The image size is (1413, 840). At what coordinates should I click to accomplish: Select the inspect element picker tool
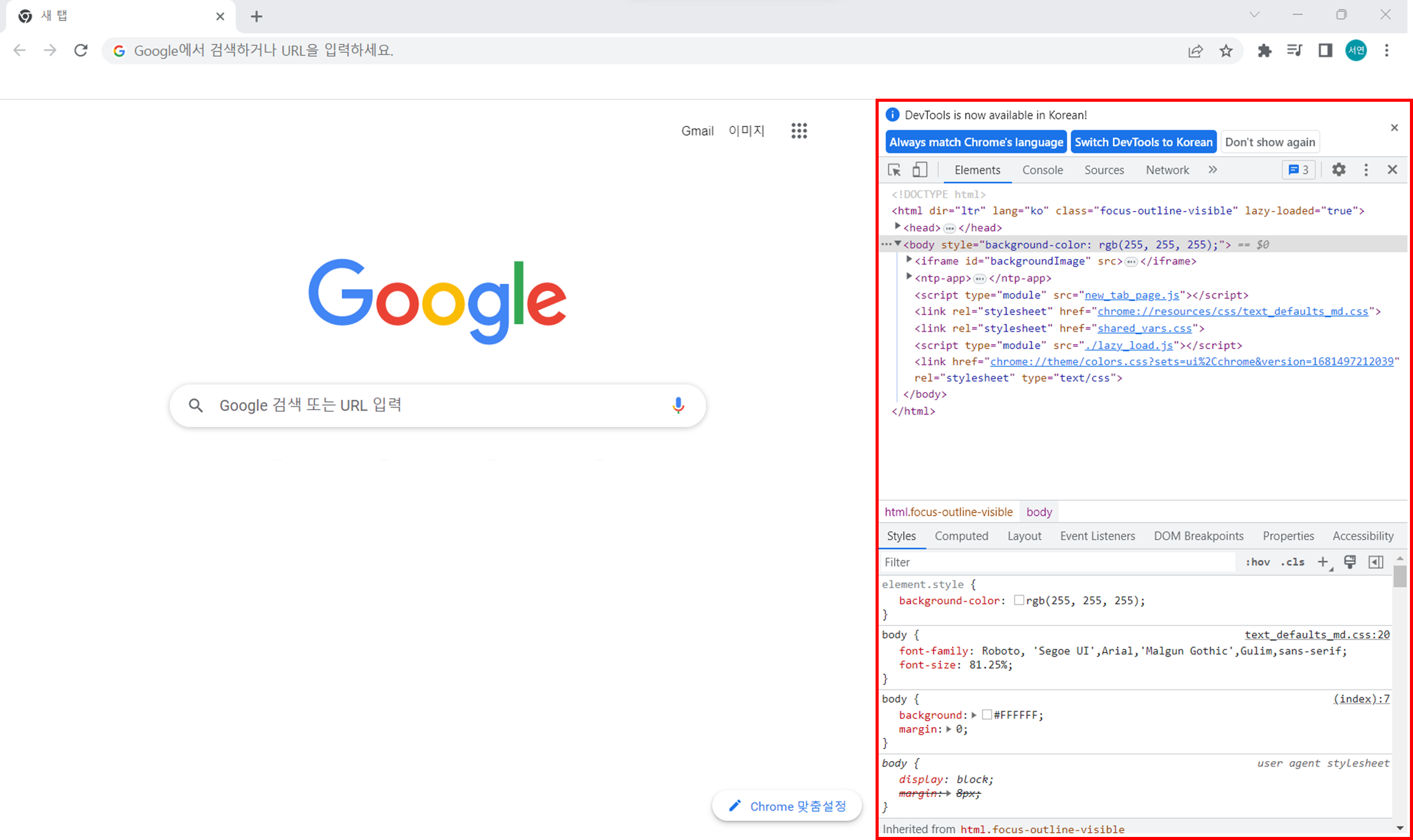[894, 170]
